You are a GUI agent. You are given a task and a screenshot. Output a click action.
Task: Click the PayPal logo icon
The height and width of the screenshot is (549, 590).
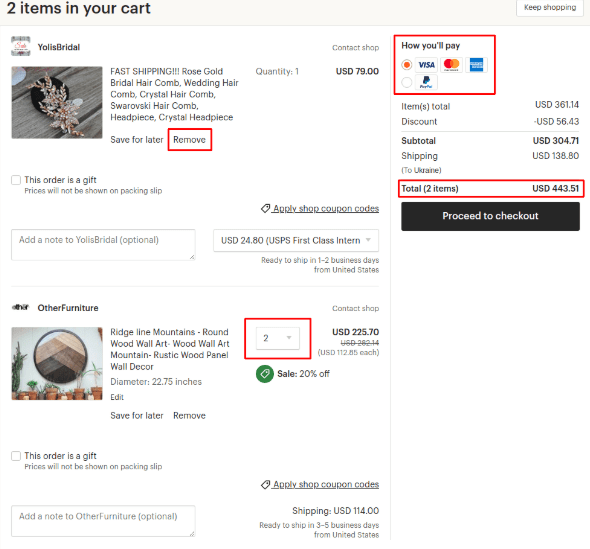tap(426, 82)
